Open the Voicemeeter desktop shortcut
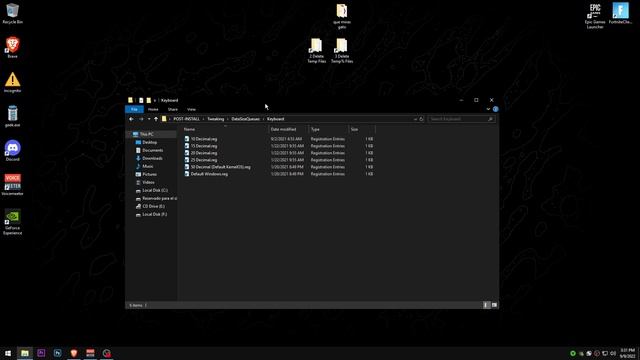The image size is (640, 360). coord(12,185)
